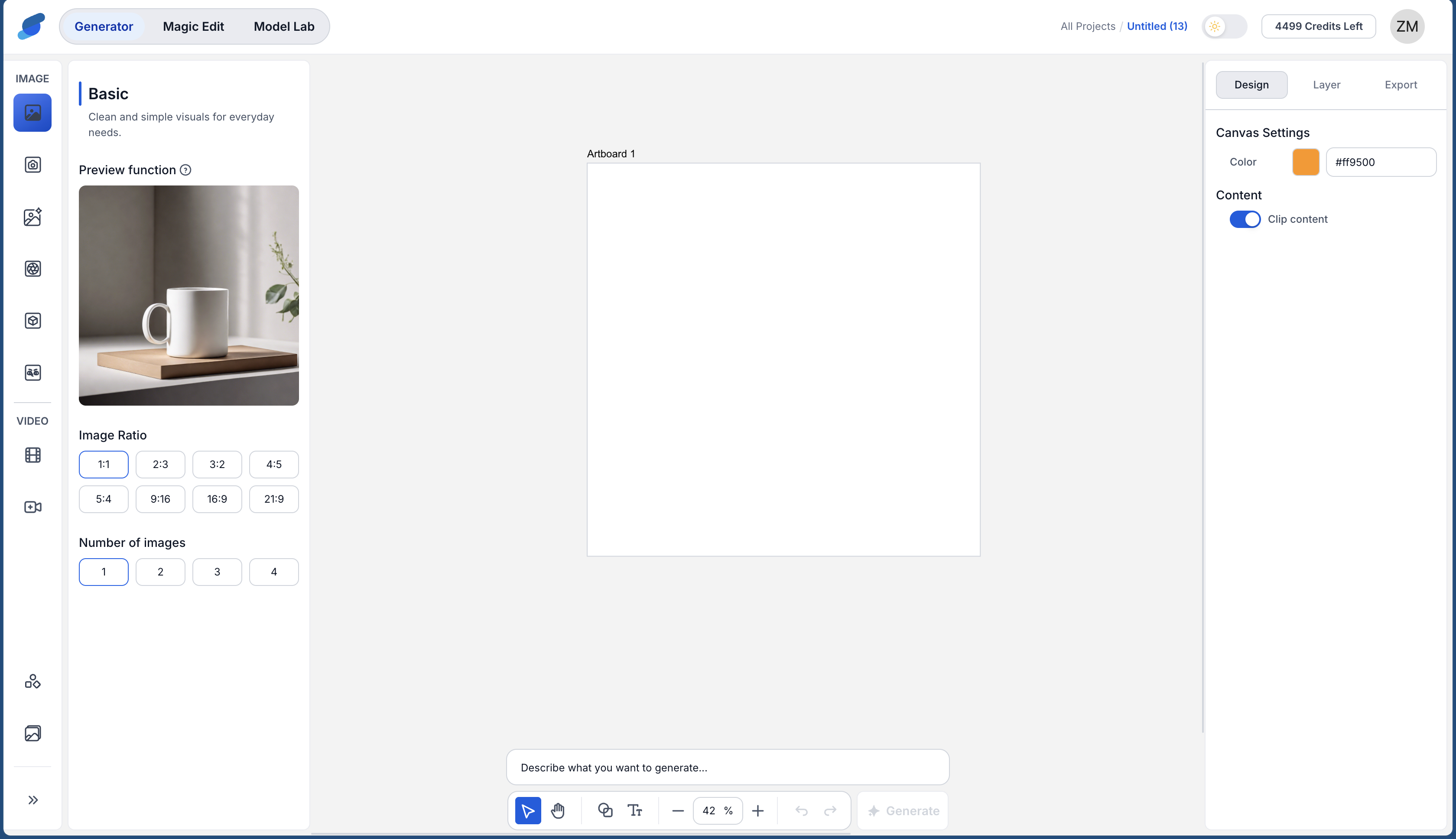Click the redo arrow

click(830, 811)
